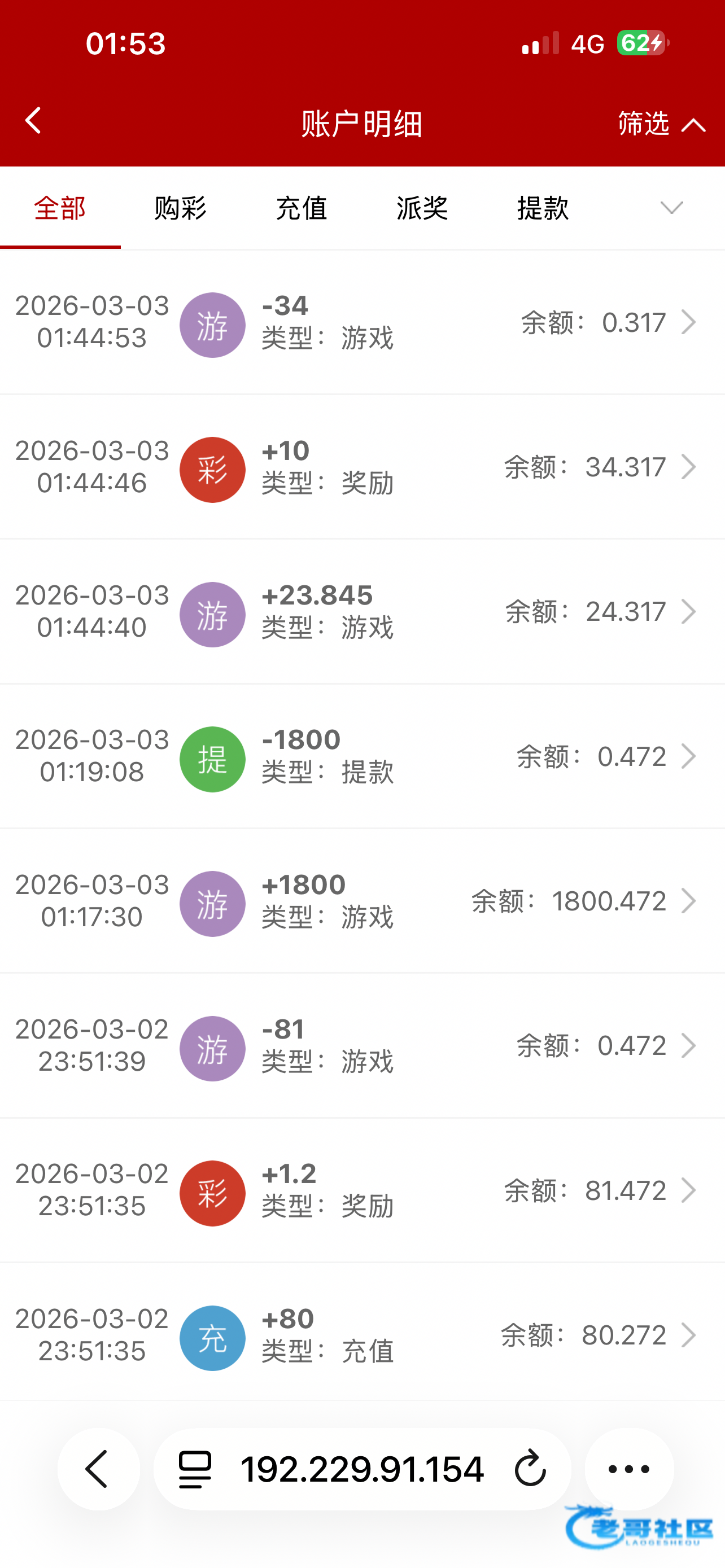This screenshot has height=1568, width=725.
Task: Open the 筛选 filter menu
Action: click(x=661, y=124)
